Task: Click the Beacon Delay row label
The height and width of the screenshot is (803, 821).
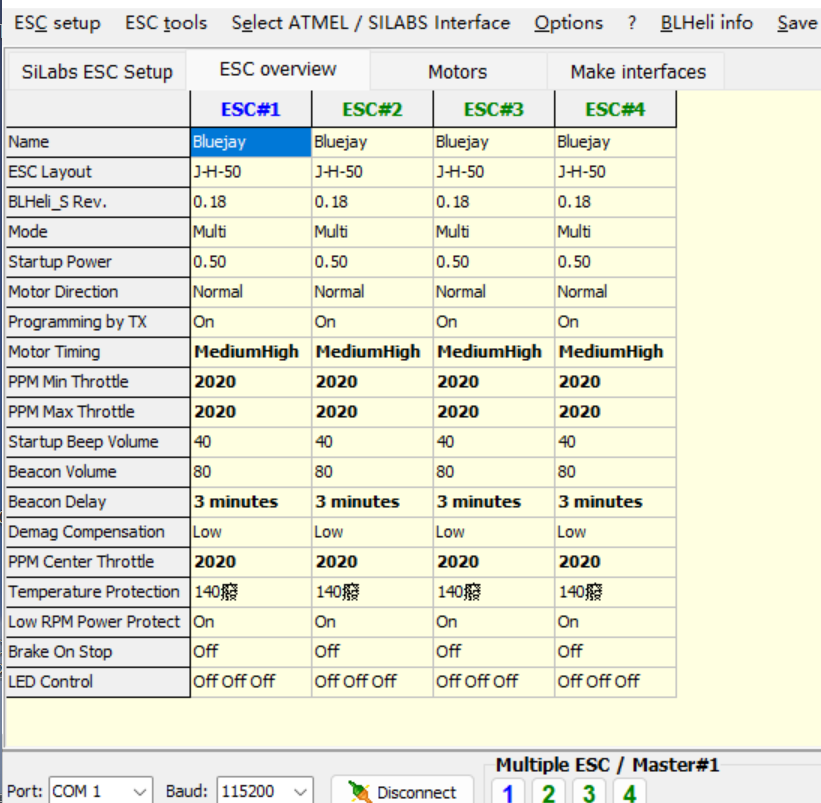Action: 98,501
